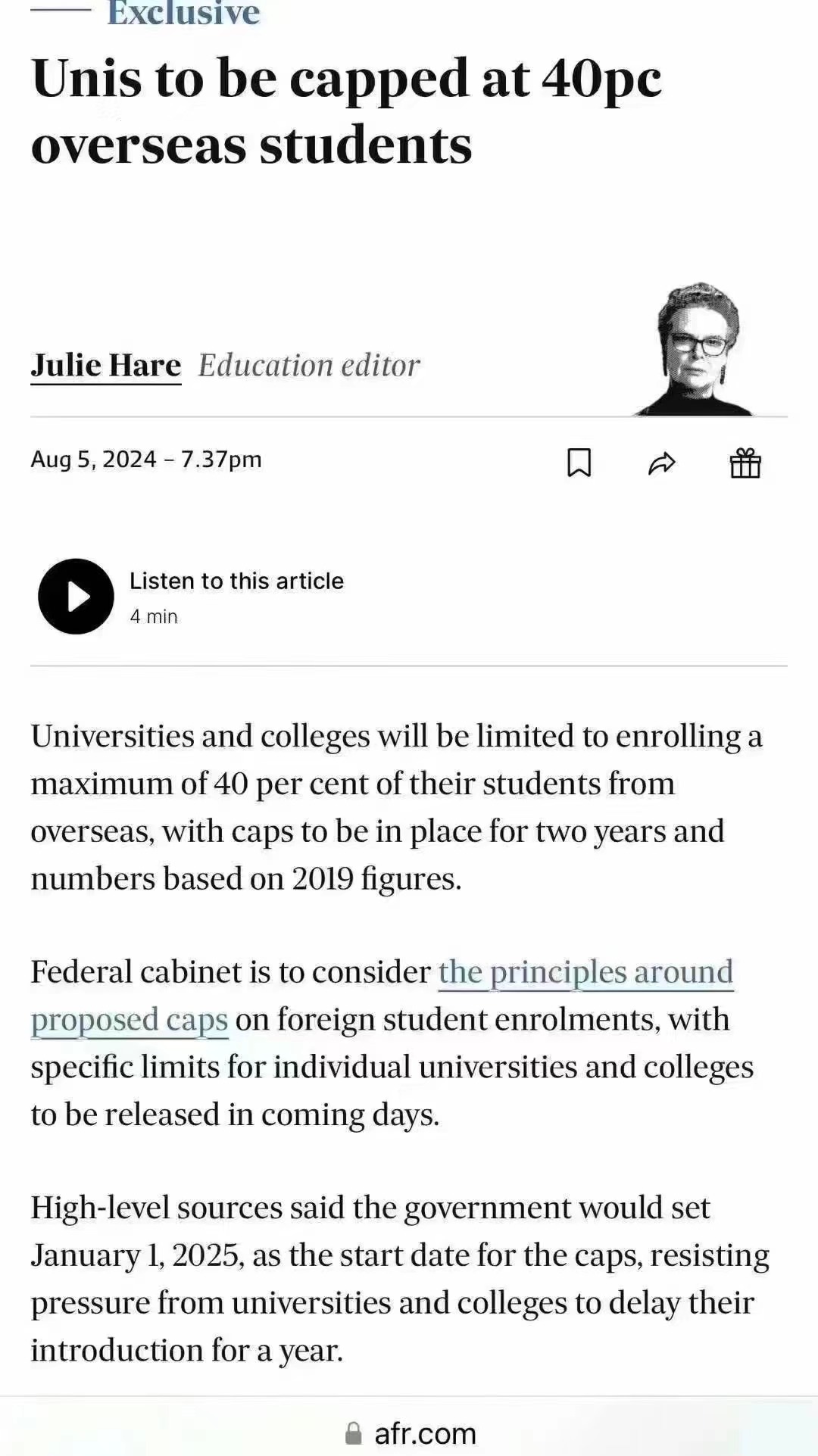Tap the opening paragraph about universities and colleges
The image size is (818, 1456).
pos(397,807)
